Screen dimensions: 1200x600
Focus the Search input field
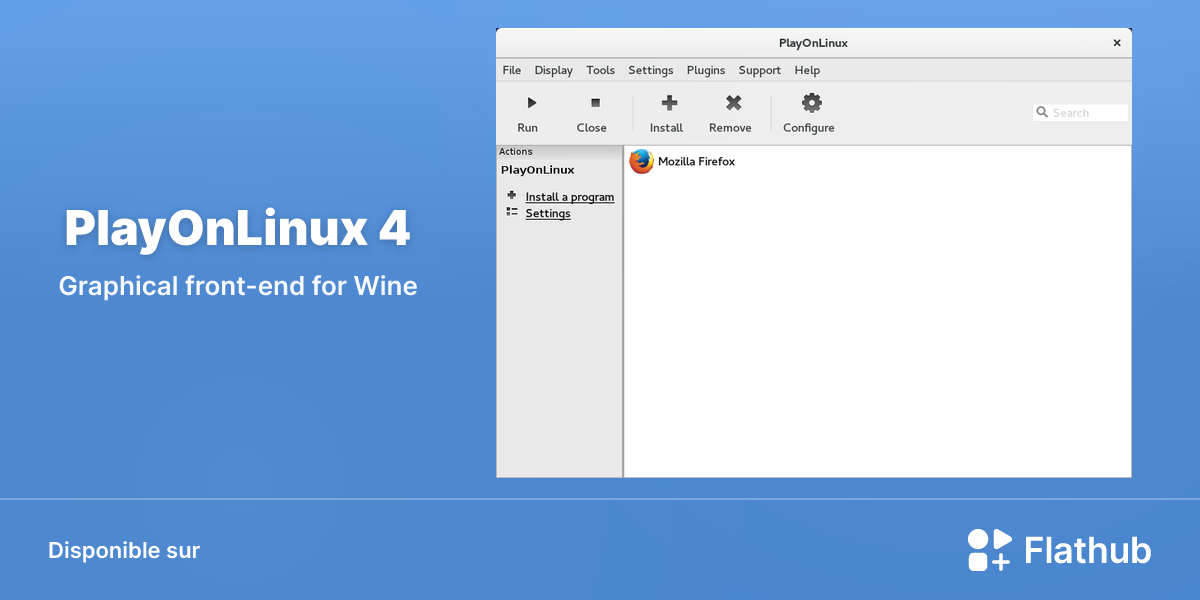click(x=1081, y=113)
